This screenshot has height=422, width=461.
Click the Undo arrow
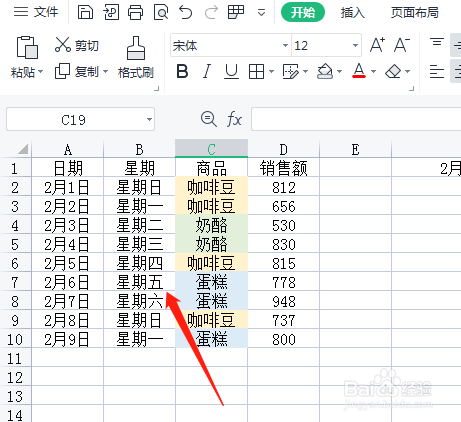186,12
